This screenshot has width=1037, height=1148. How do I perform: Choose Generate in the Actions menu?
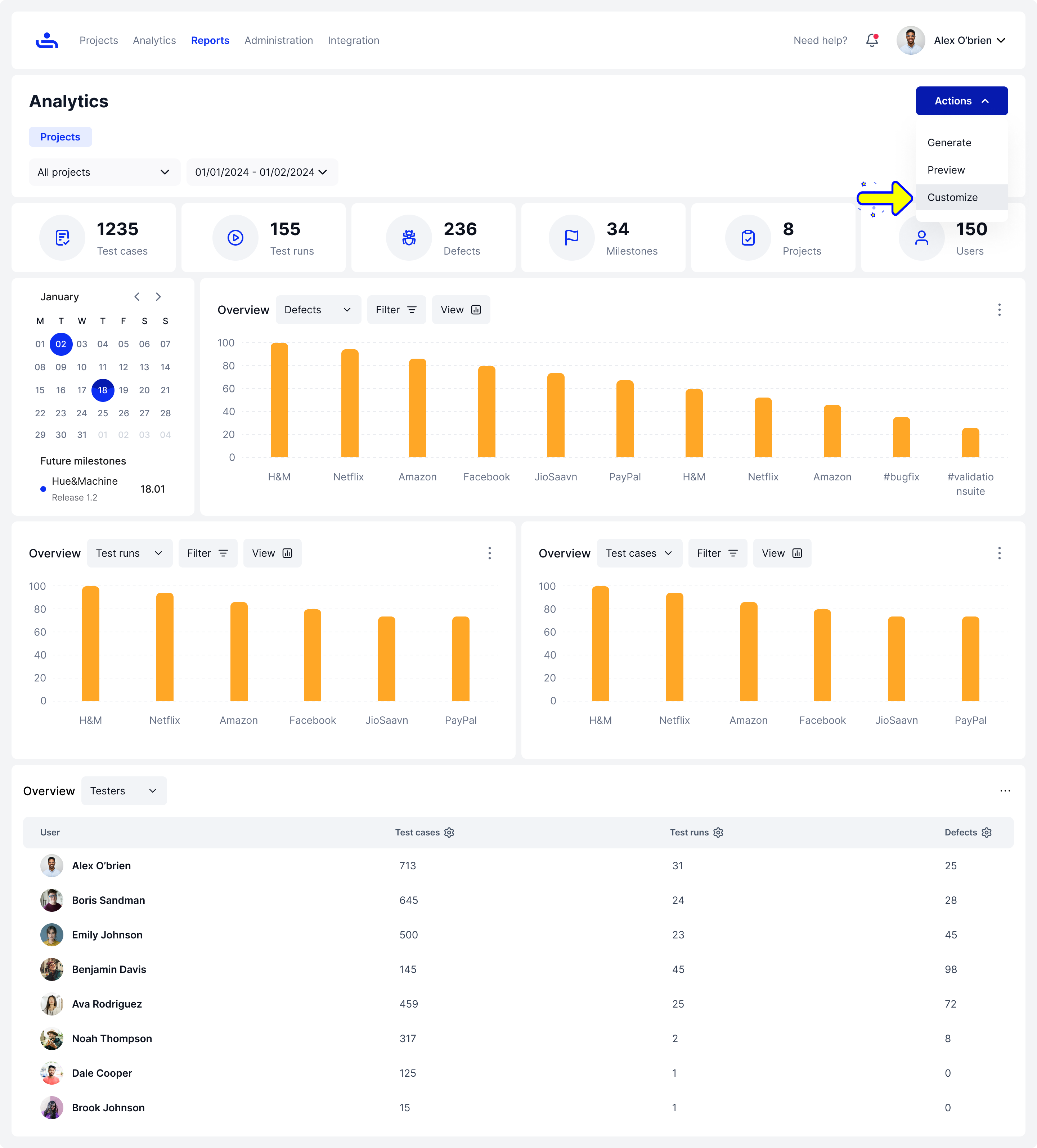tap(949, 143)
